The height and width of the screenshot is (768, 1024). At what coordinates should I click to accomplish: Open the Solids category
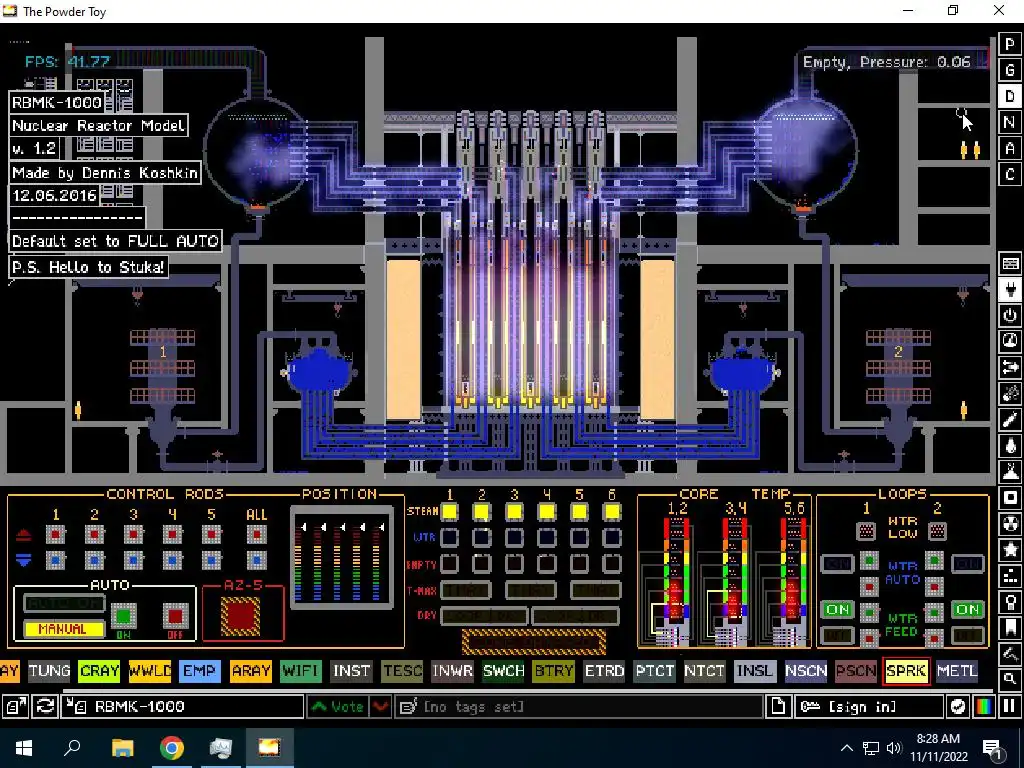(1010, 498)
